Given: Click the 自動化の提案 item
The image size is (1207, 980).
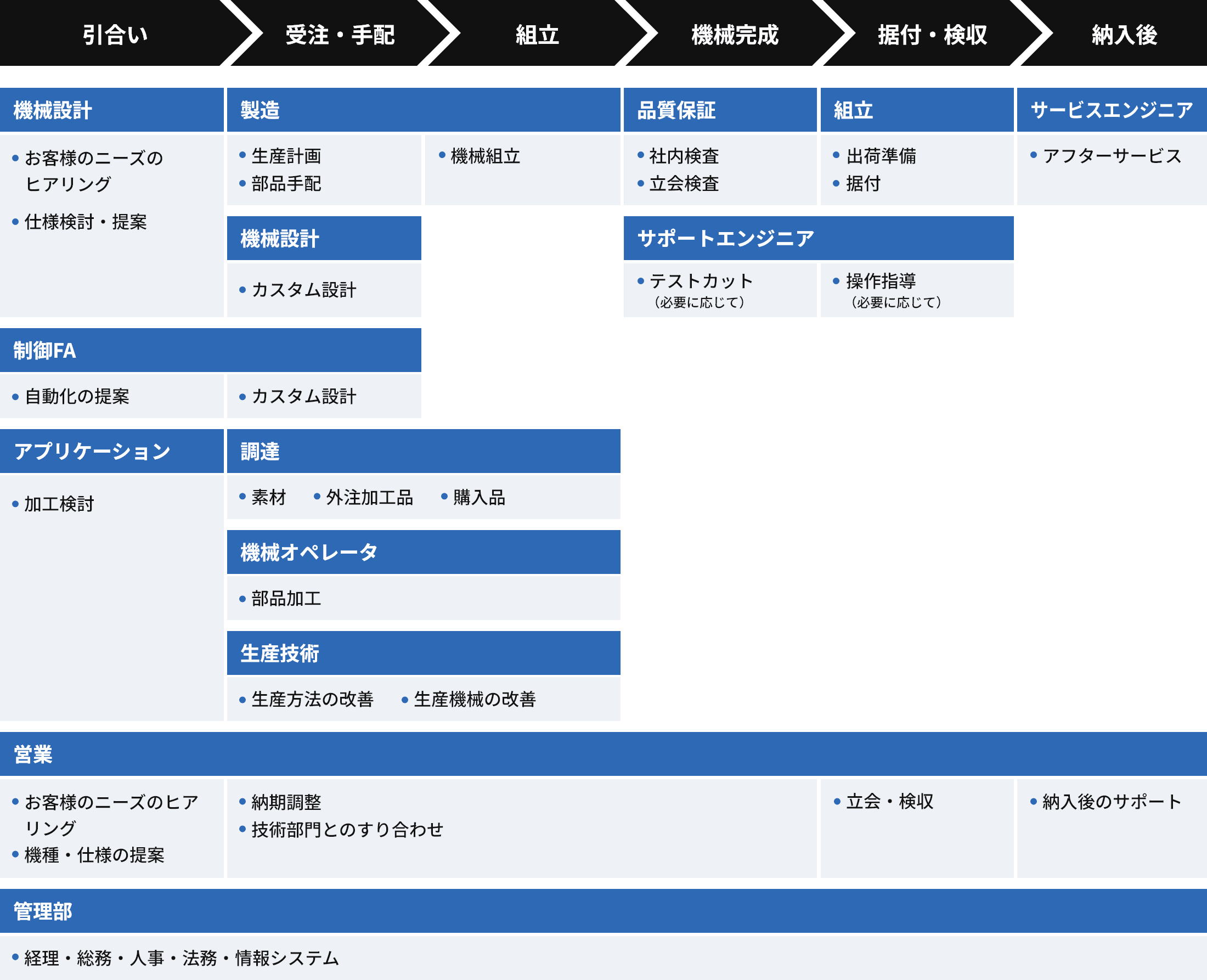Looking at the screenshot, I should pos(77,396).
